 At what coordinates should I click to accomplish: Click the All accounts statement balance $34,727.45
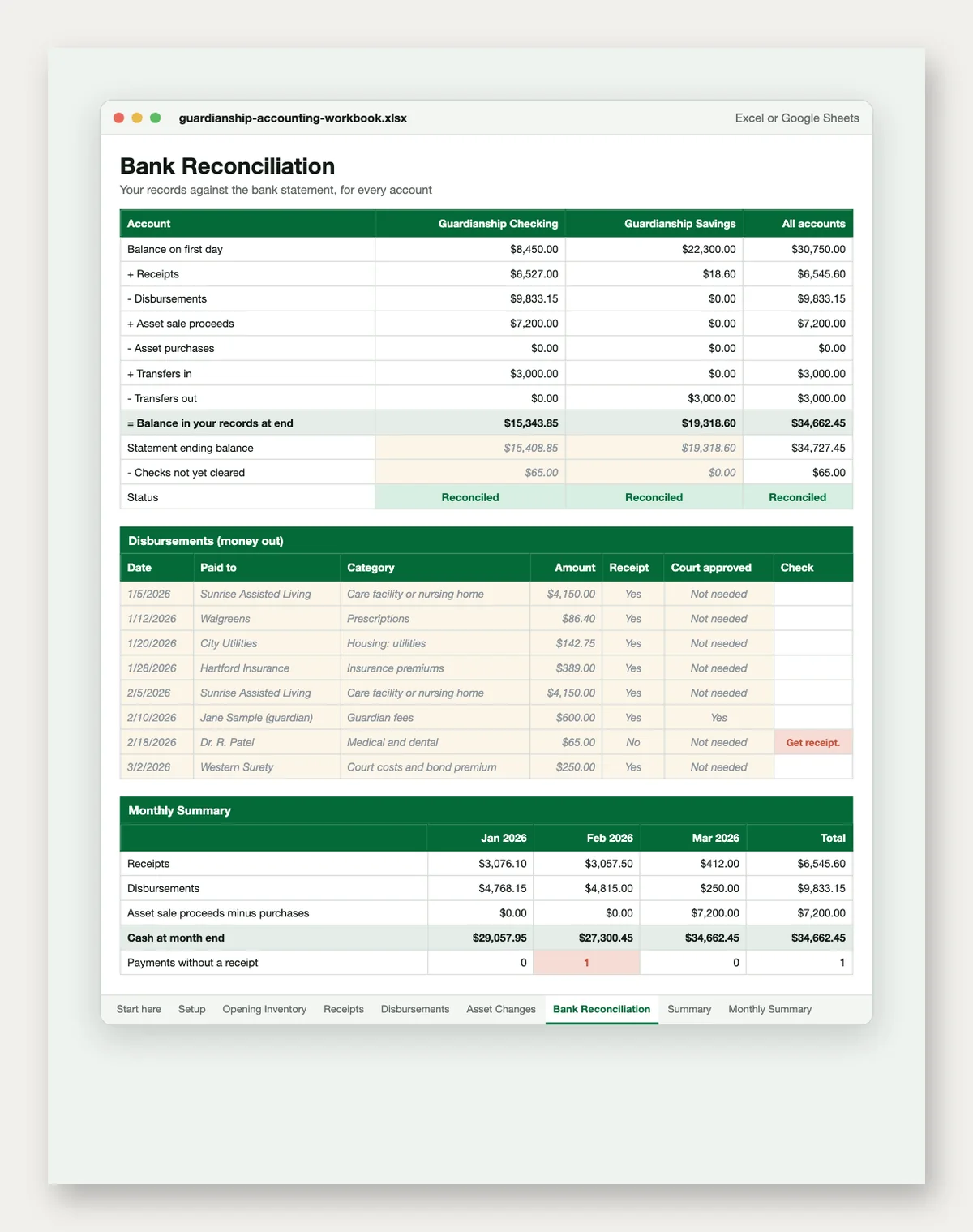(798, 448)
